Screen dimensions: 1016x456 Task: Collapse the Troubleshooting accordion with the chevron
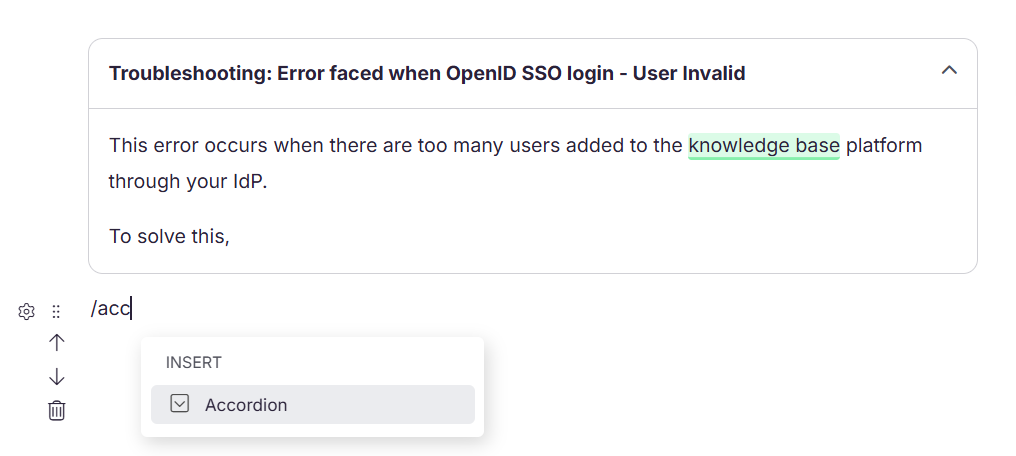point(949,70)
